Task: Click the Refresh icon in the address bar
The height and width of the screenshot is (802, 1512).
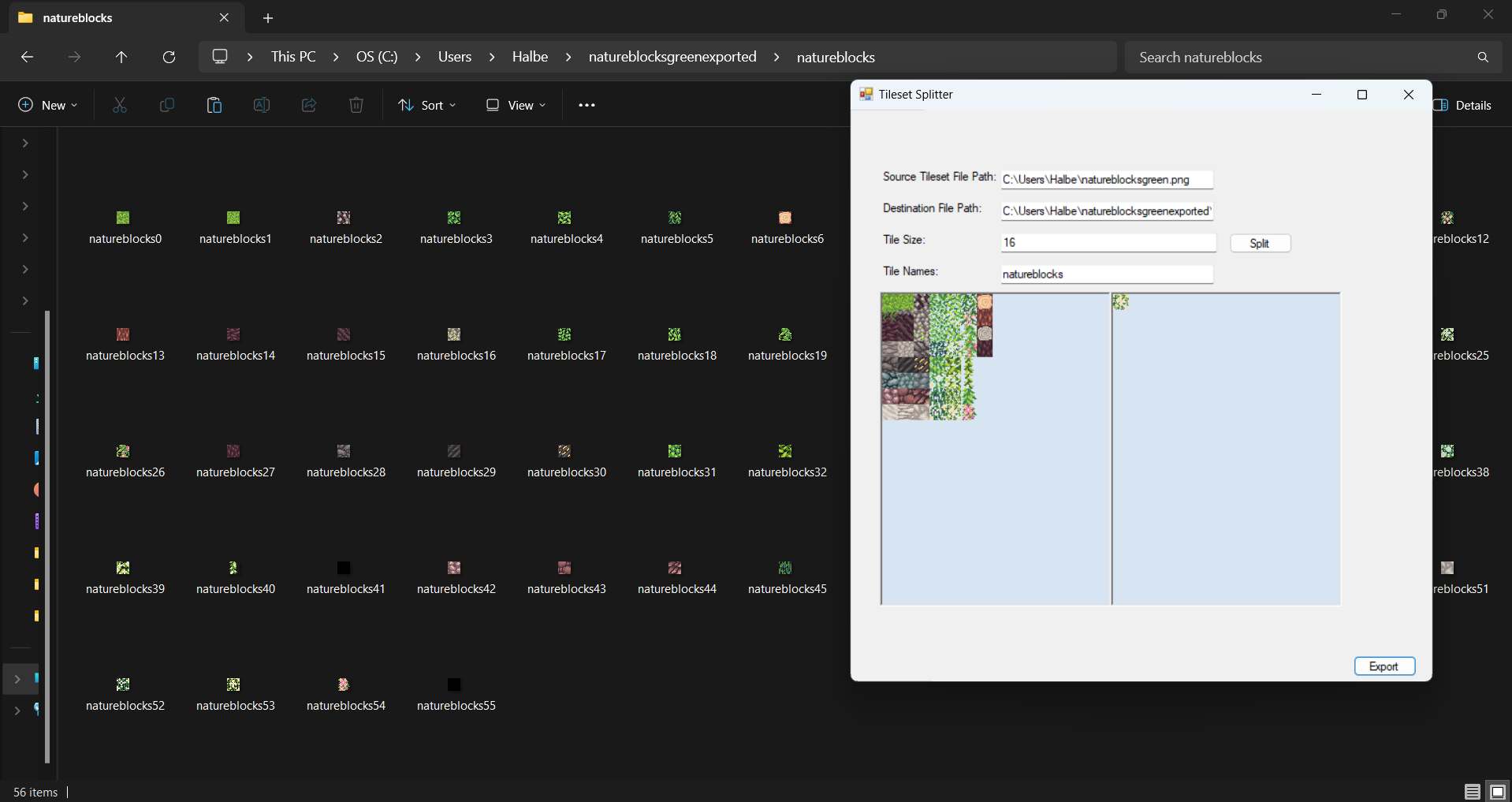Action: [x=169, y=57]
